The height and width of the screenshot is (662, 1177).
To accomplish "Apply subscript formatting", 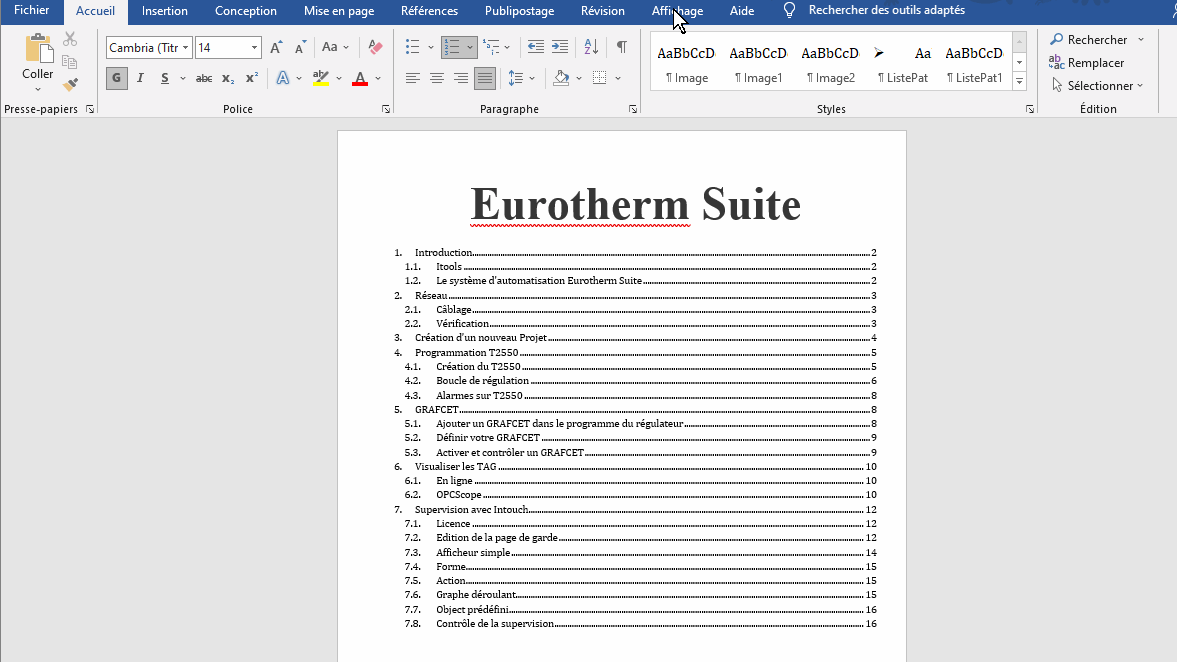I will tap(227, 78).
